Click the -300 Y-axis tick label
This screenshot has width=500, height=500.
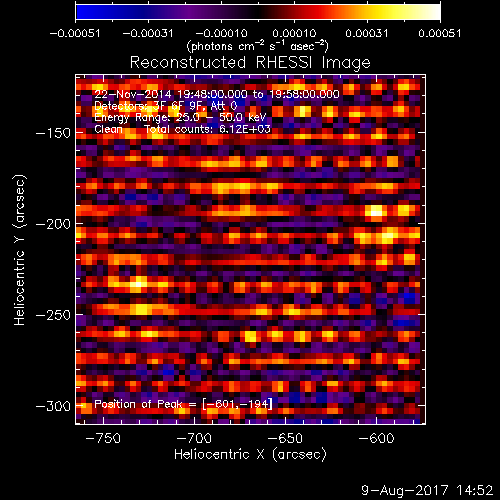coord(53,406)
